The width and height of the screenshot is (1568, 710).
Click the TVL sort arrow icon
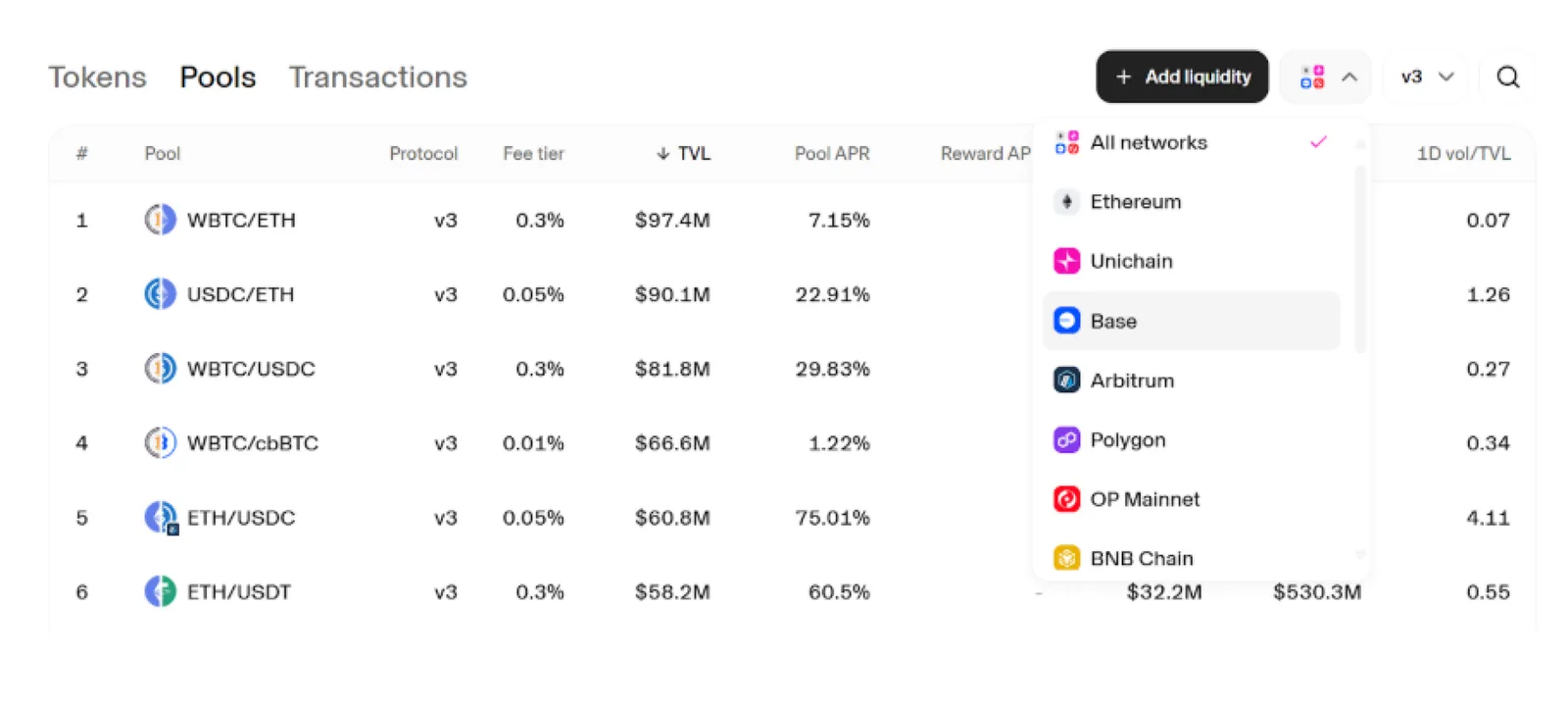click(663, 153)
